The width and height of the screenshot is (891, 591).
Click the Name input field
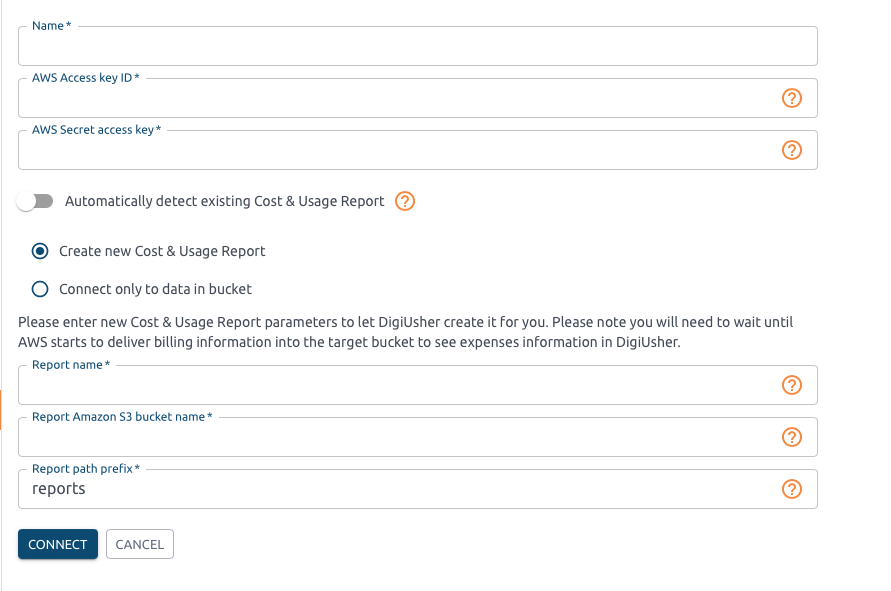tap(418, 46)
